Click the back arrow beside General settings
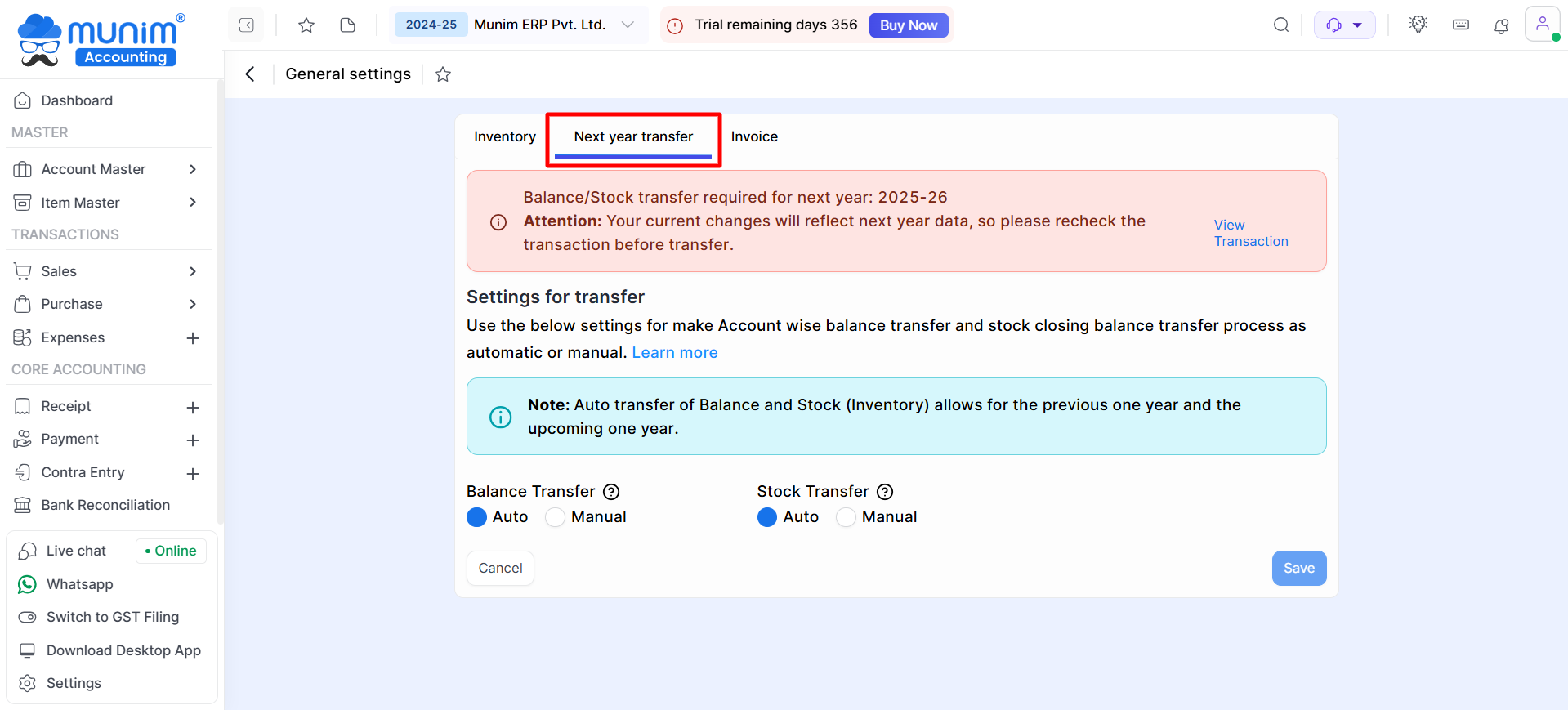The height and width of the screenshot is (710, 1568). click(250, 74)
